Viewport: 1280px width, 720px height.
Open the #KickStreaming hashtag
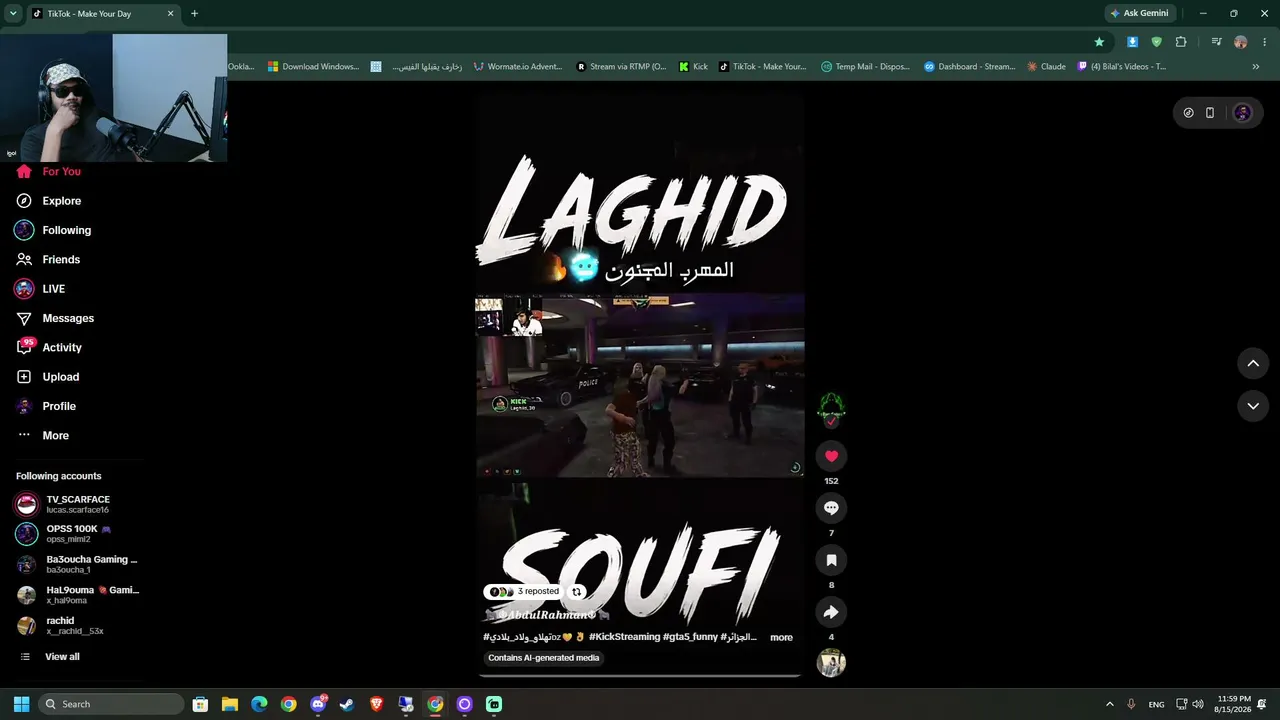coord(625,637)
